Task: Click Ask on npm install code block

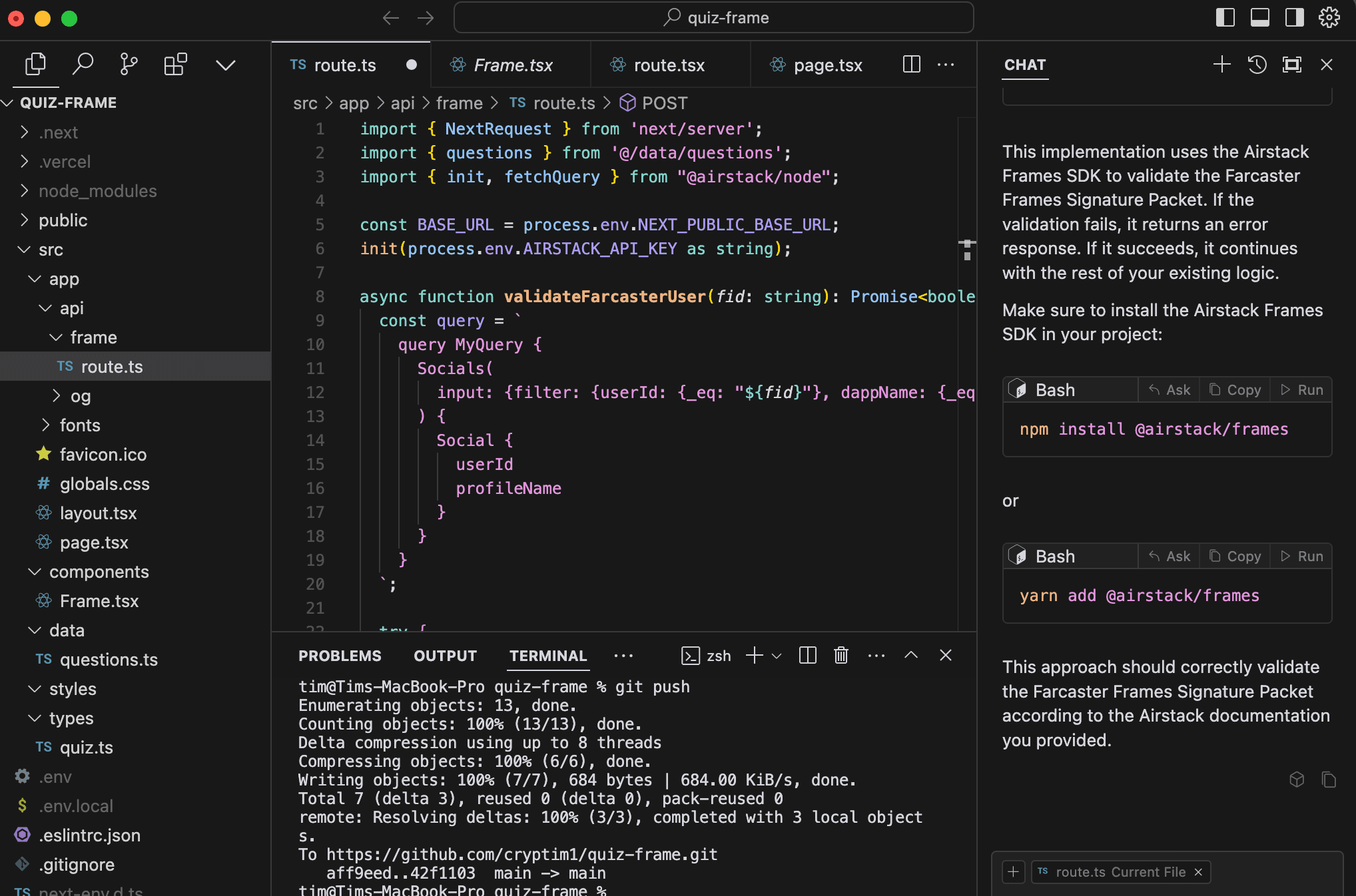Action: 1170,390
